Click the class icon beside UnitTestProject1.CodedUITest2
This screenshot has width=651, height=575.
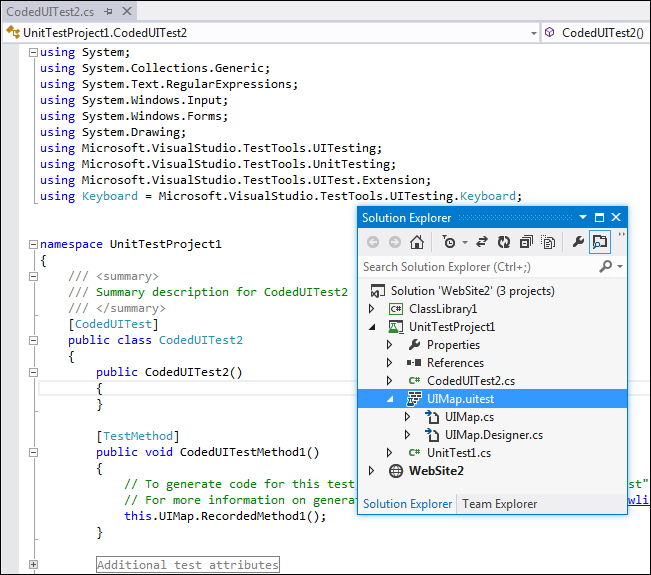pyautogui.click(x=13, y=32)
